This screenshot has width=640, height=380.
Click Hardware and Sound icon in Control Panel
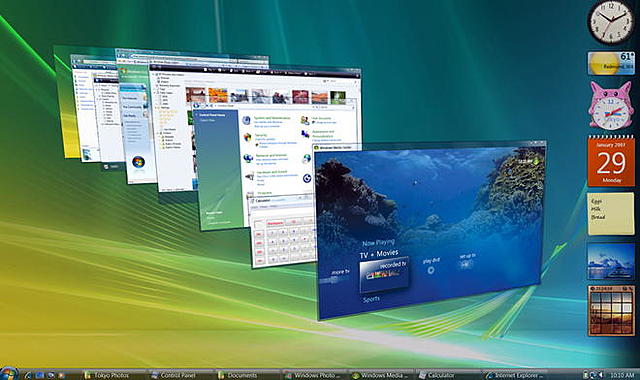pyautogui.click(x=249, y=176)
